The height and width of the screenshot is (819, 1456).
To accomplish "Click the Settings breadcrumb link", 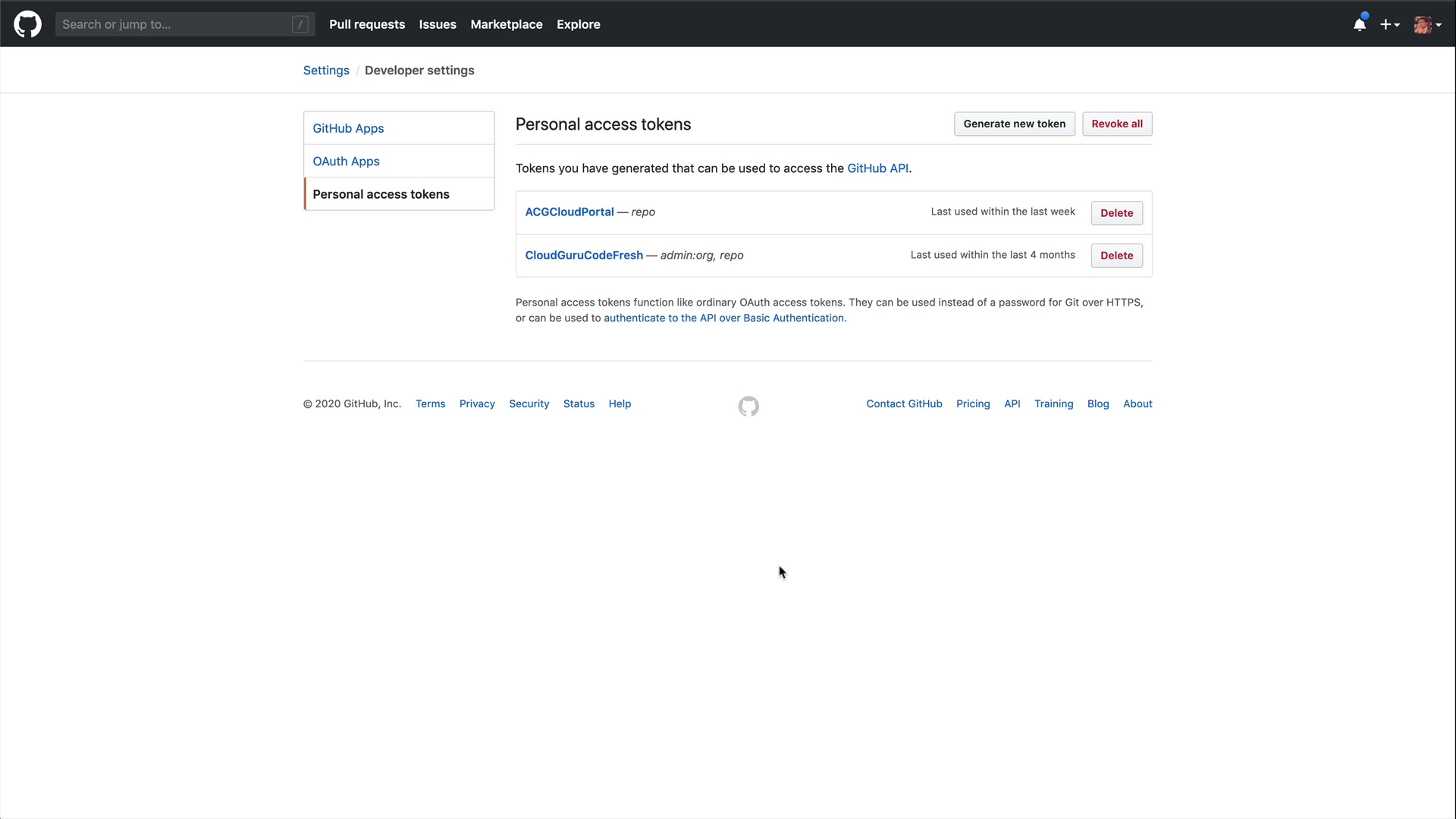I will click(x=326, y=71).
